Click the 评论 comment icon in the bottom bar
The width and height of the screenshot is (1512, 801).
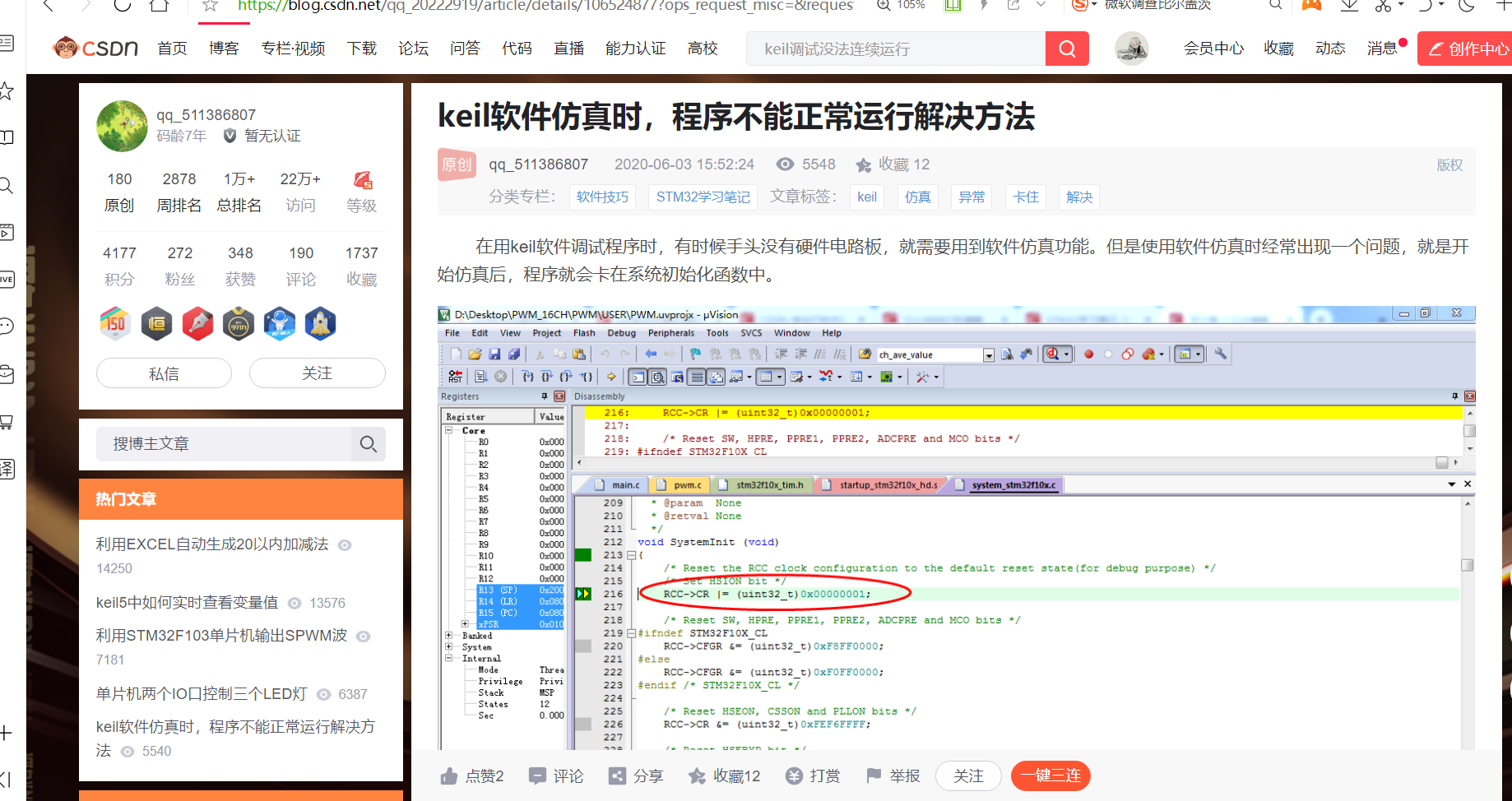click(537, 776)
